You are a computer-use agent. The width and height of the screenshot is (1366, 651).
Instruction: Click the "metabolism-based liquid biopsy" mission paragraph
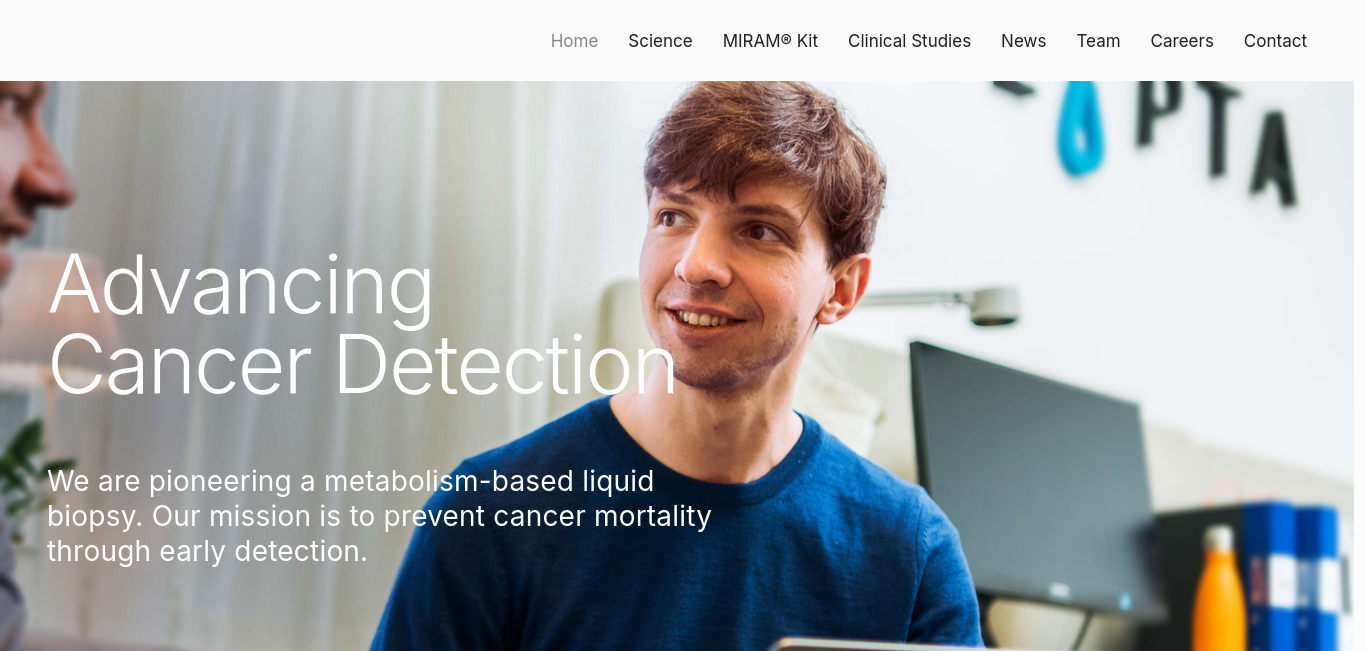(x=379, y=516)
